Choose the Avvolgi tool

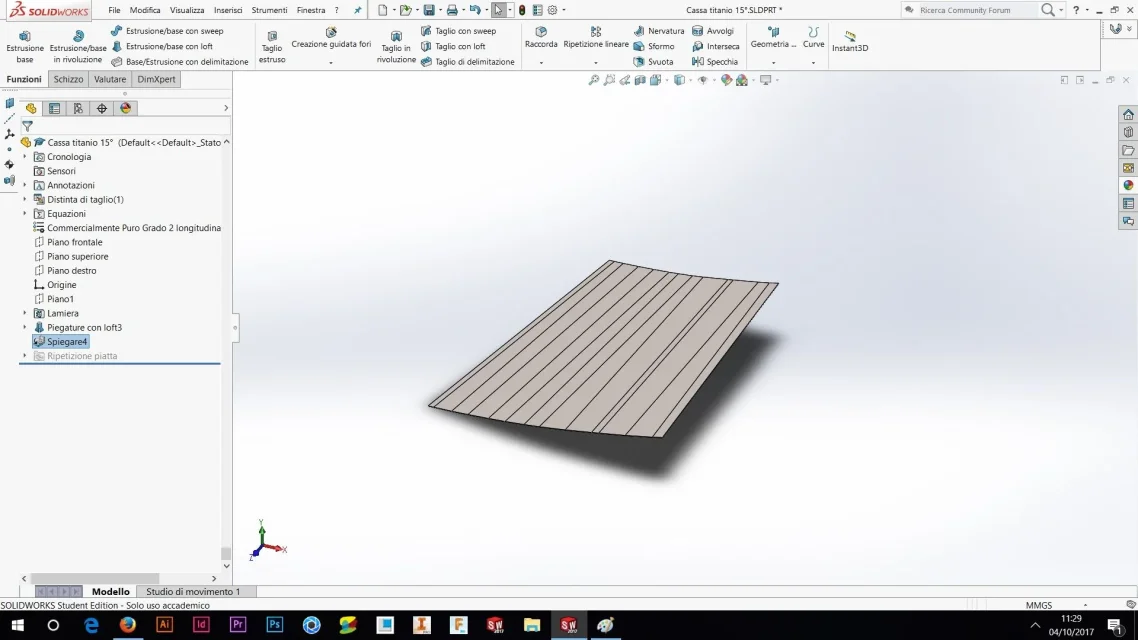coord(713,31)
